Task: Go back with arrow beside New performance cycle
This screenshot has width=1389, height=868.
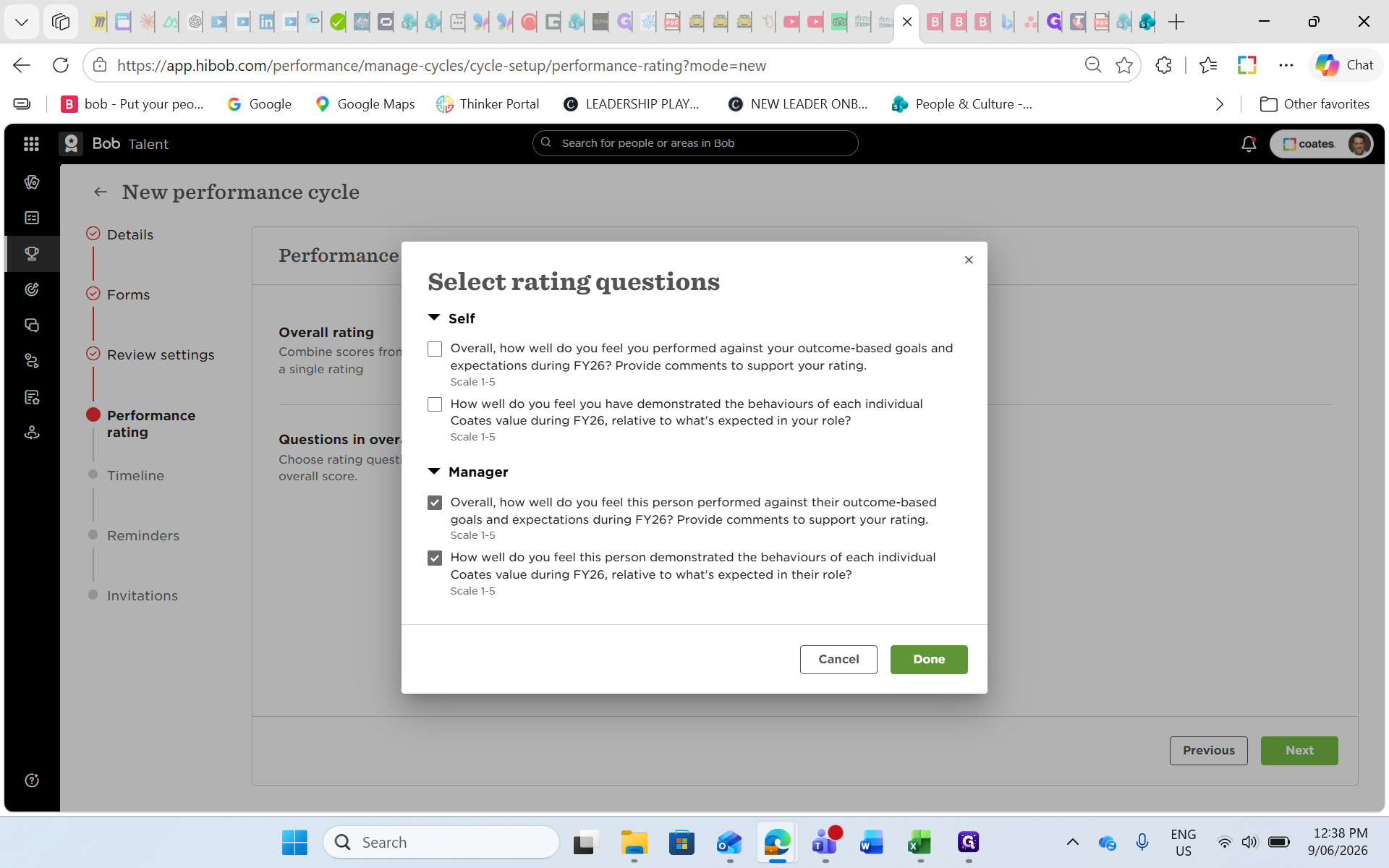Action: coord(101,192)
